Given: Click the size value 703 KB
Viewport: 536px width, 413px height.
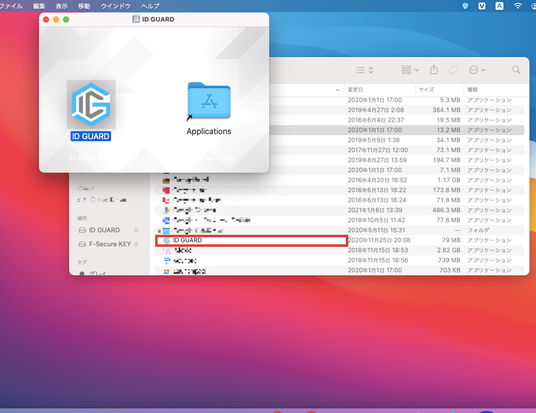Looking at the screenshot, I should pyautogui.click(x=450, y=270).
